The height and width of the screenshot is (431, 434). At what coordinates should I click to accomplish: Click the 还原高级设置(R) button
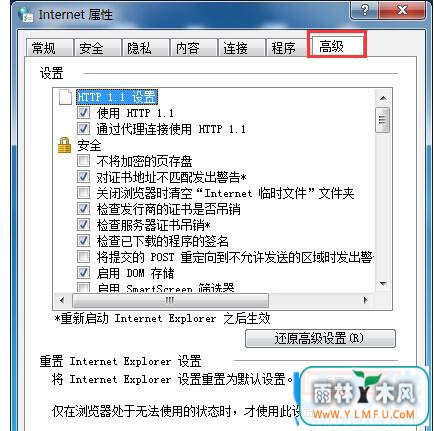pyautogui.click(x=320, y=339)
